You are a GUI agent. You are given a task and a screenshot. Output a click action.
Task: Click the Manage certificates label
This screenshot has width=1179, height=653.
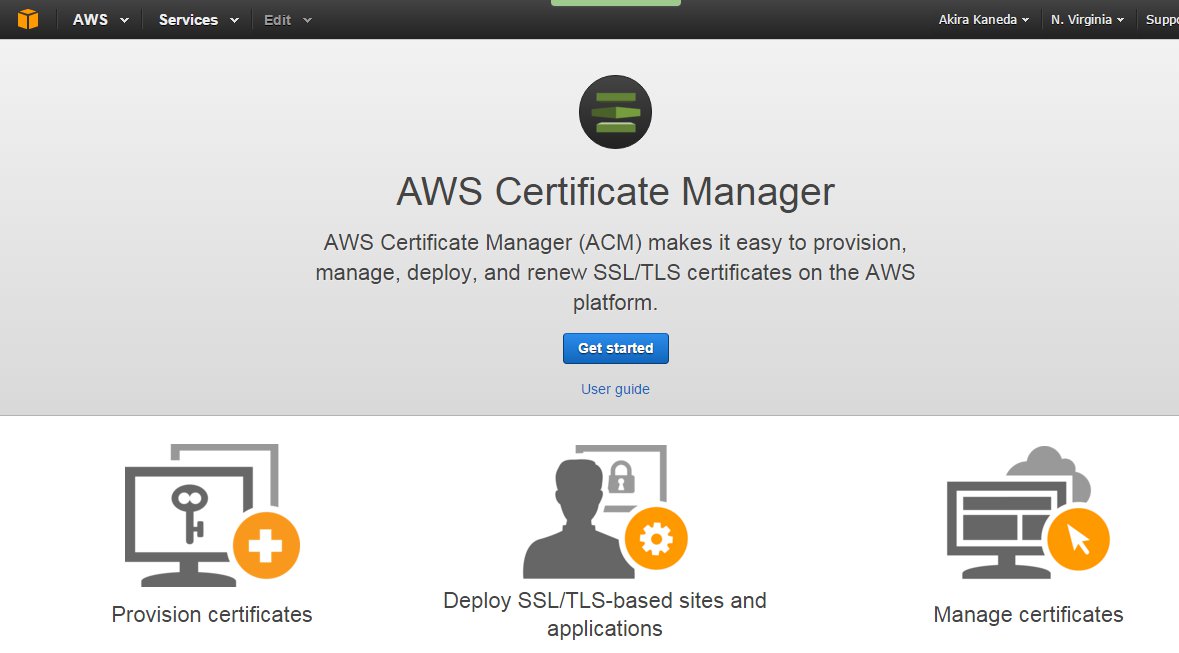tap(1028, 614)
